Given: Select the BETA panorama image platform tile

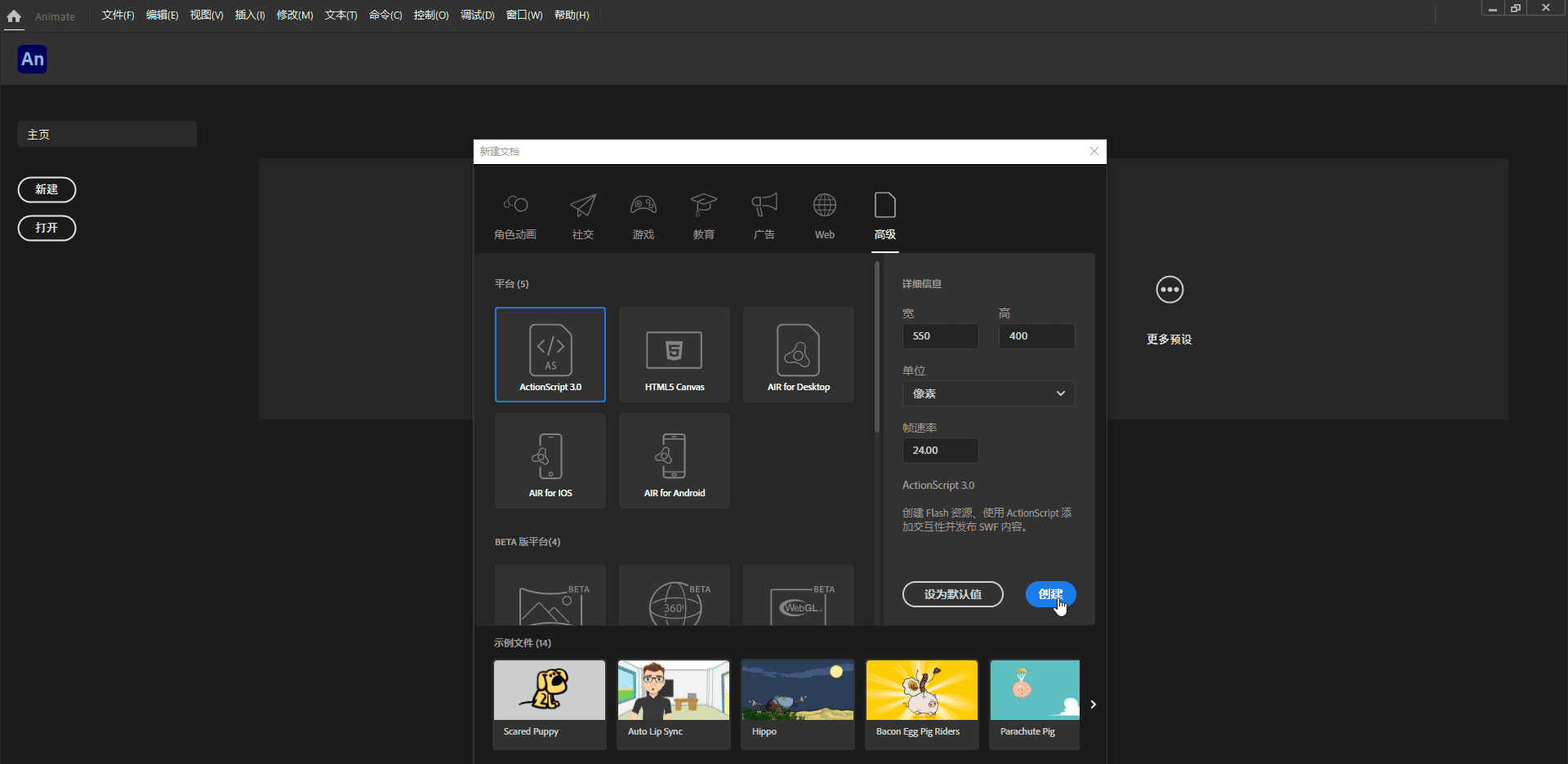Looking at the screenshot, I should tap(550, 596).
